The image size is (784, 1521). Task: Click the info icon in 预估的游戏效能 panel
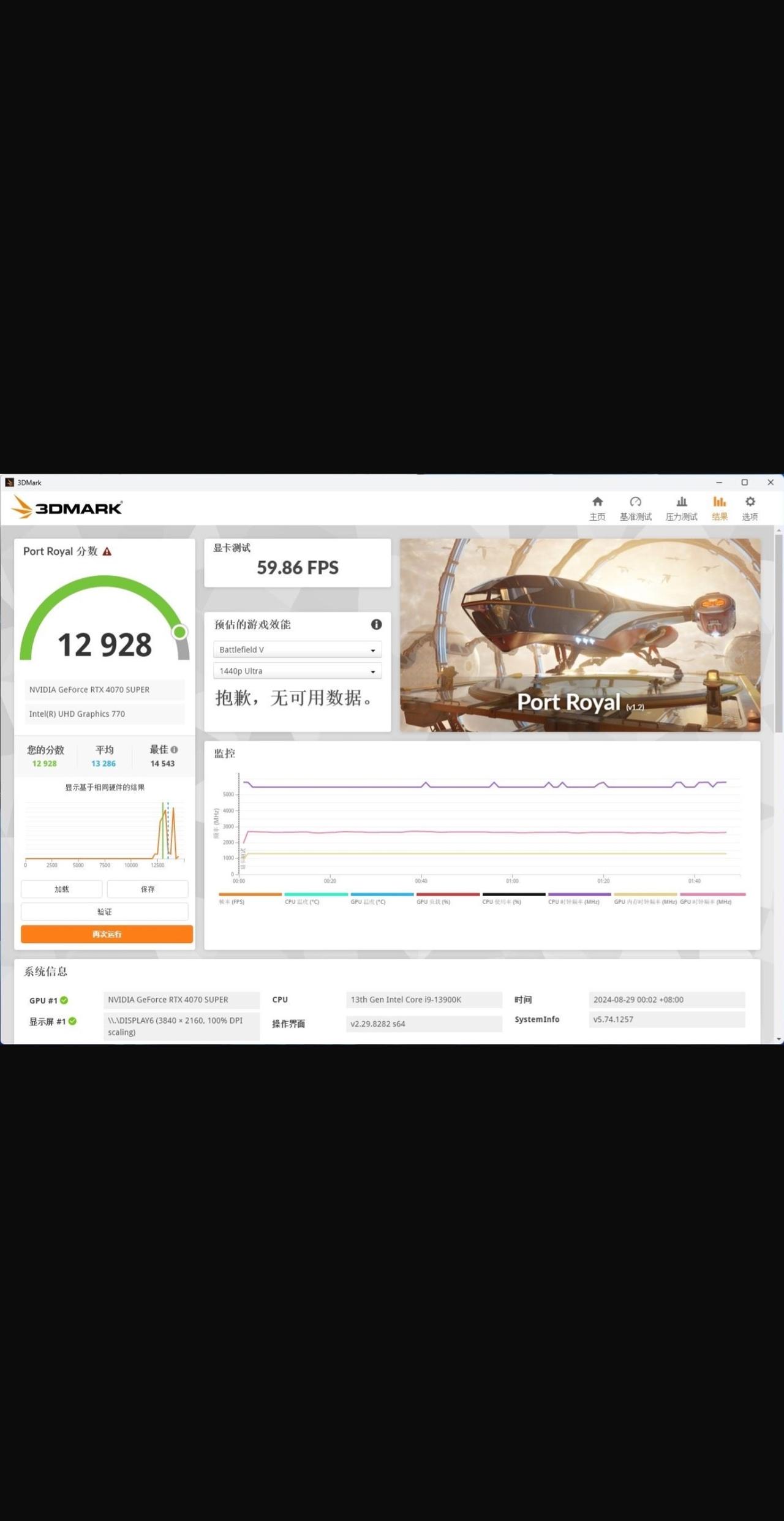376,624
